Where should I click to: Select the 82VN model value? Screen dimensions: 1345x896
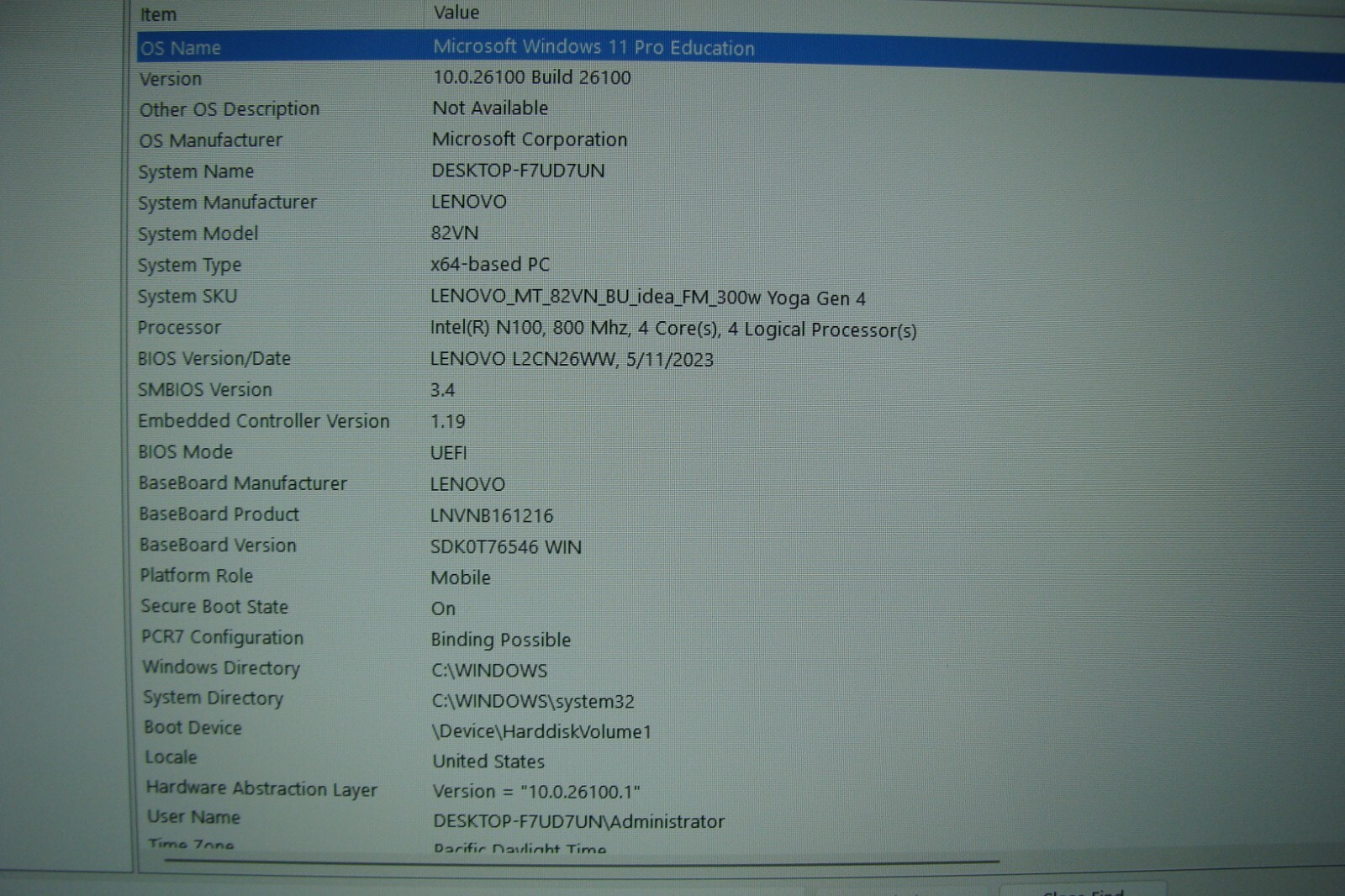click(x=455, y=233)
